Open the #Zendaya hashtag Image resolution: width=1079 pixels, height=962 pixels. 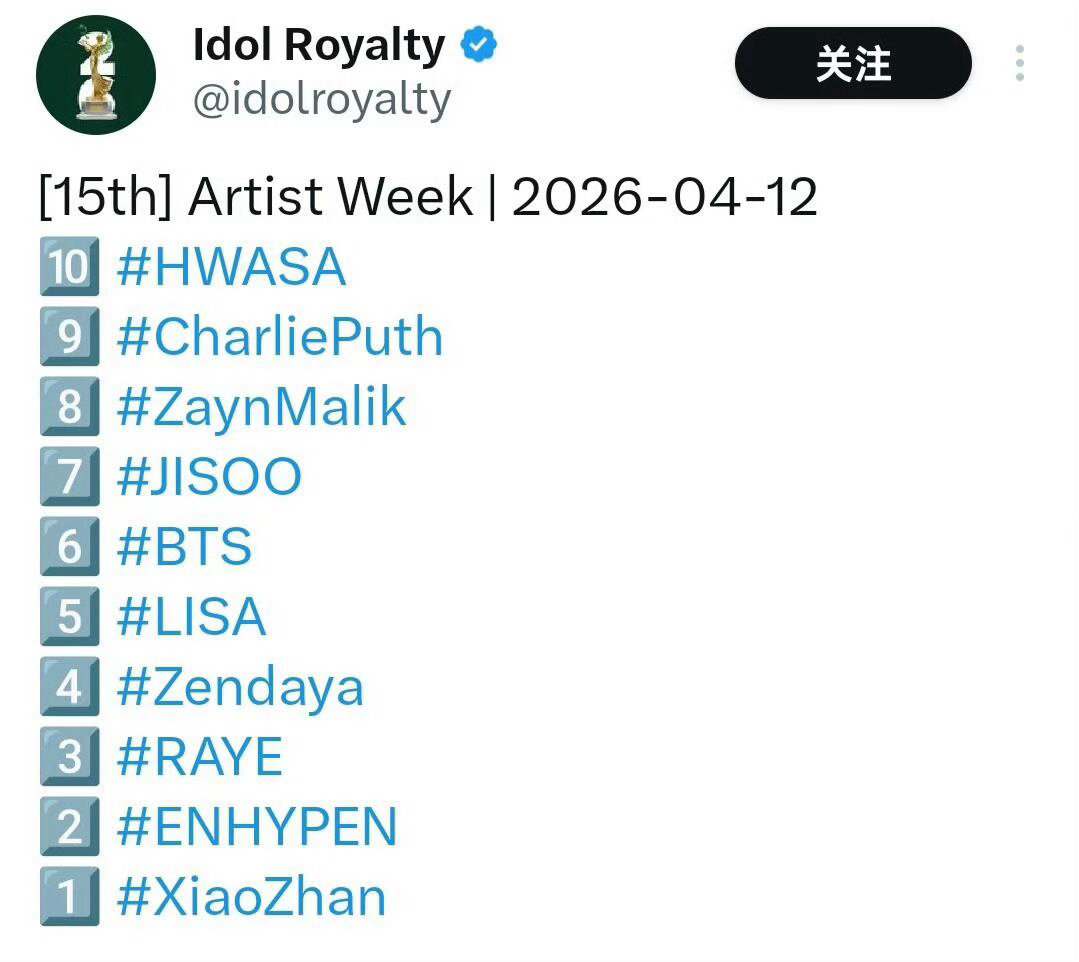[240, 686]
